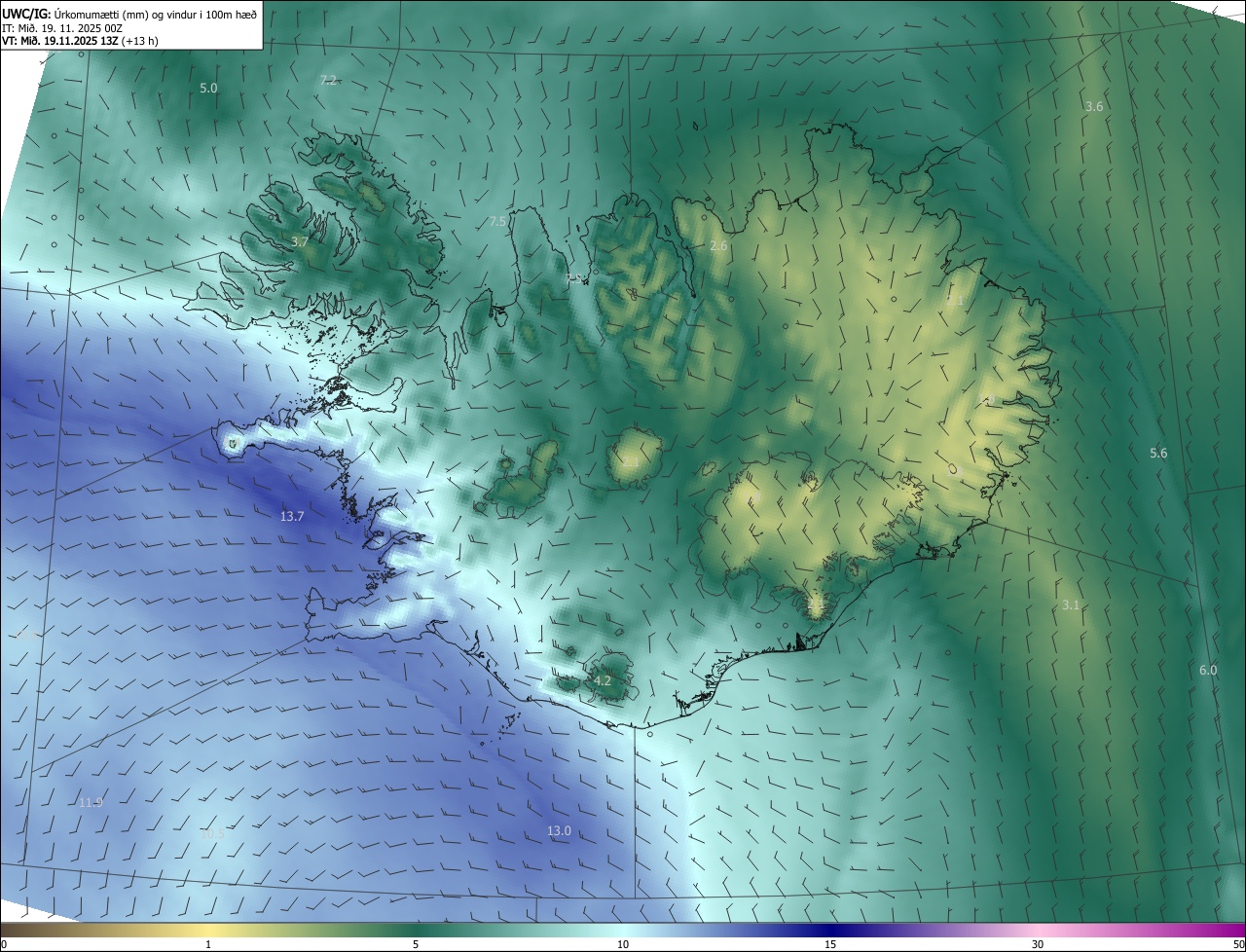Click the 5.0 value label in the northwest
This screenshot has height=952, width=1246.
(208, 89)
